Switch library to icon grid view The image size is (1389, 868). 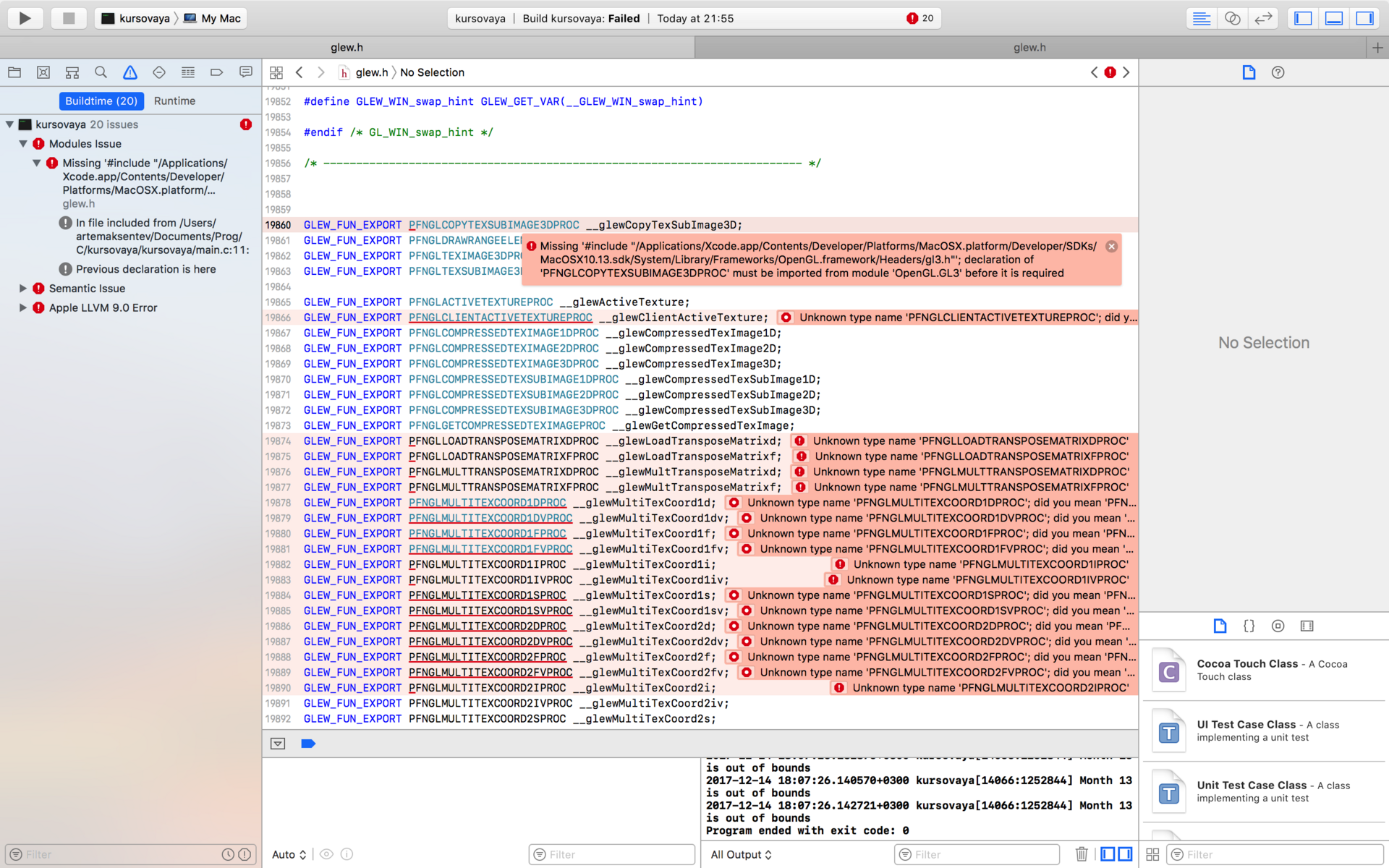tap(1152, 855)
